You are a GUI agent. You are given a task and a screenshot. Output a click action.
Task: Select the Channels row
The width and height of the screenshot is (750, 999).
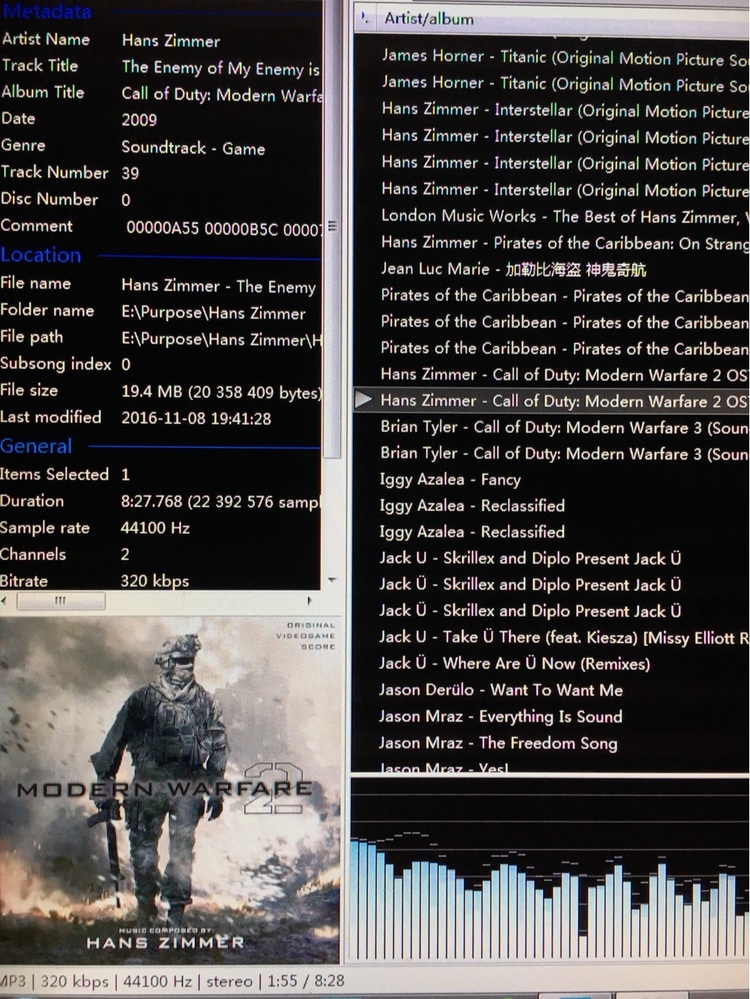point(161,554)
